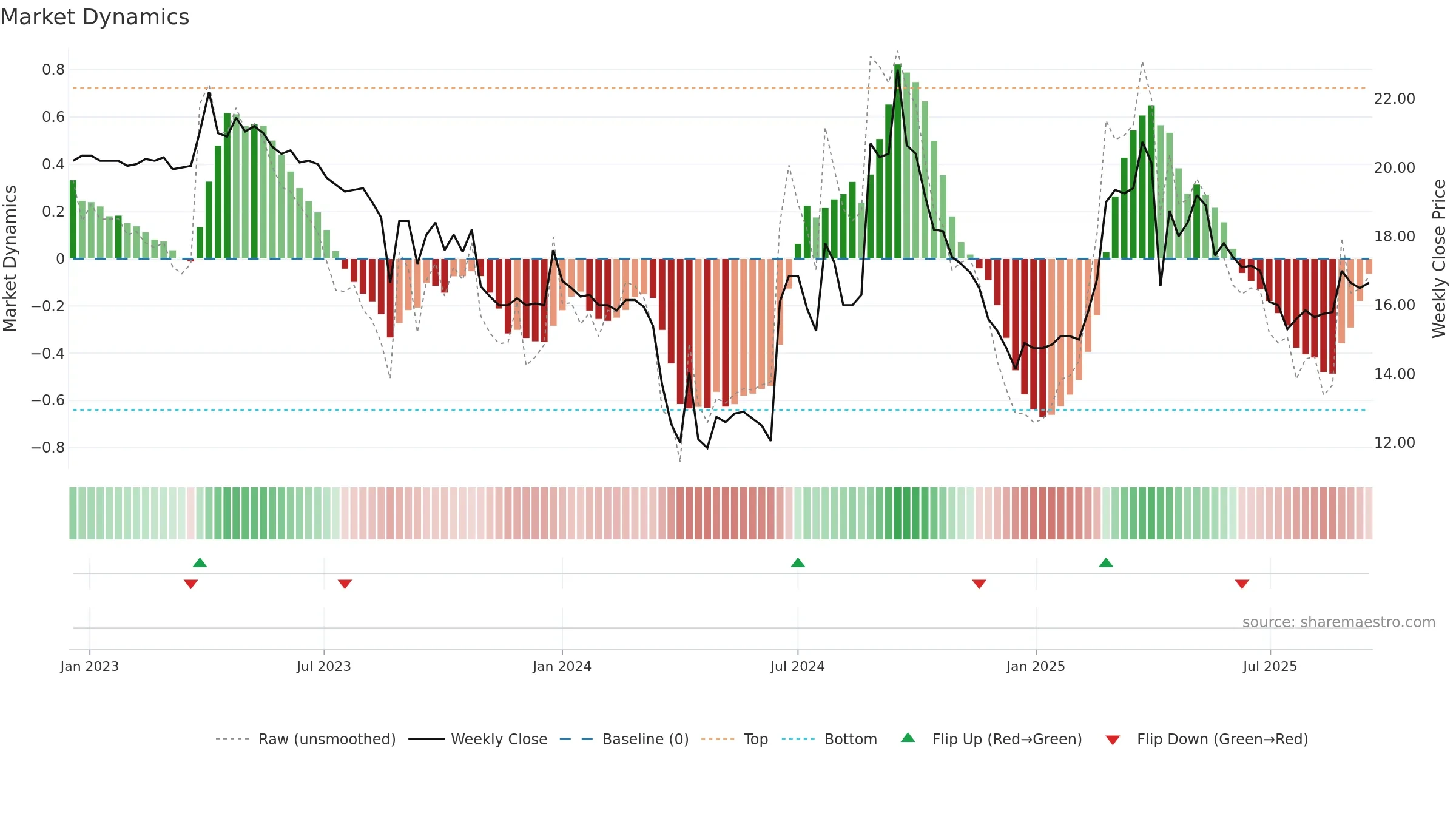Click the 0.8 left axis value
Viewport: 1456px width, 819px height.
click(53, 70)
